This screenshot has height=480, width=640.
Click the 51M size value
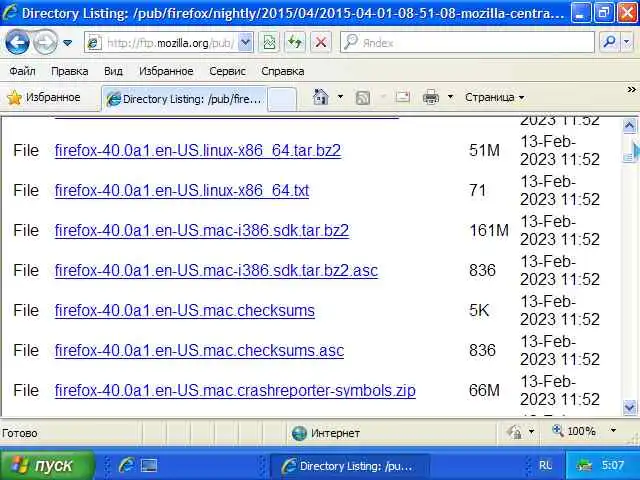click(x=484, y=150)
